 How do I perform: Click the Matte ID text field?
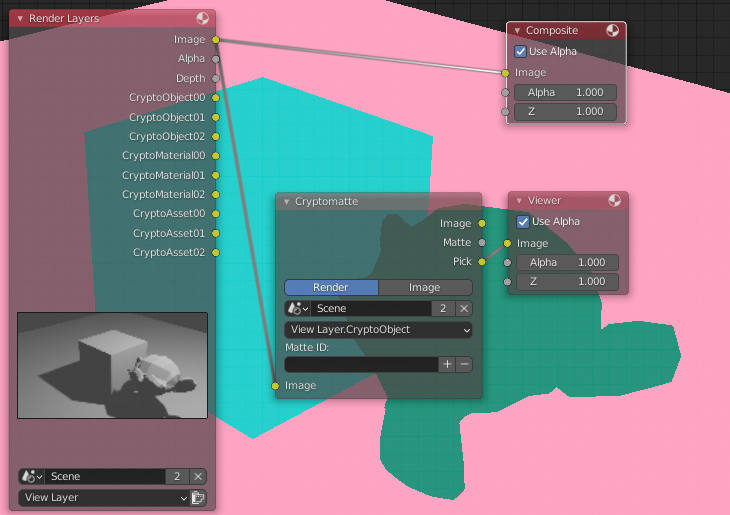361,364
